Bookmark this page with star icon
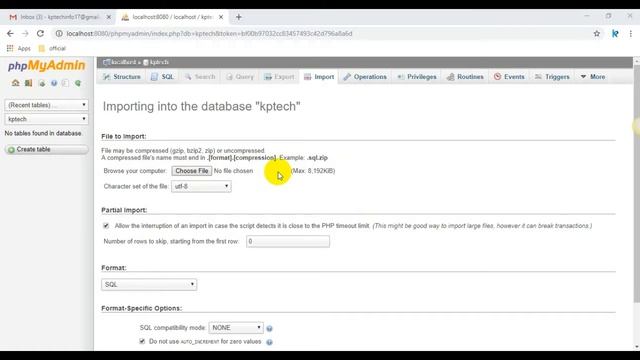This screenshot has width=640, height=360. click(x=597, y=33)
